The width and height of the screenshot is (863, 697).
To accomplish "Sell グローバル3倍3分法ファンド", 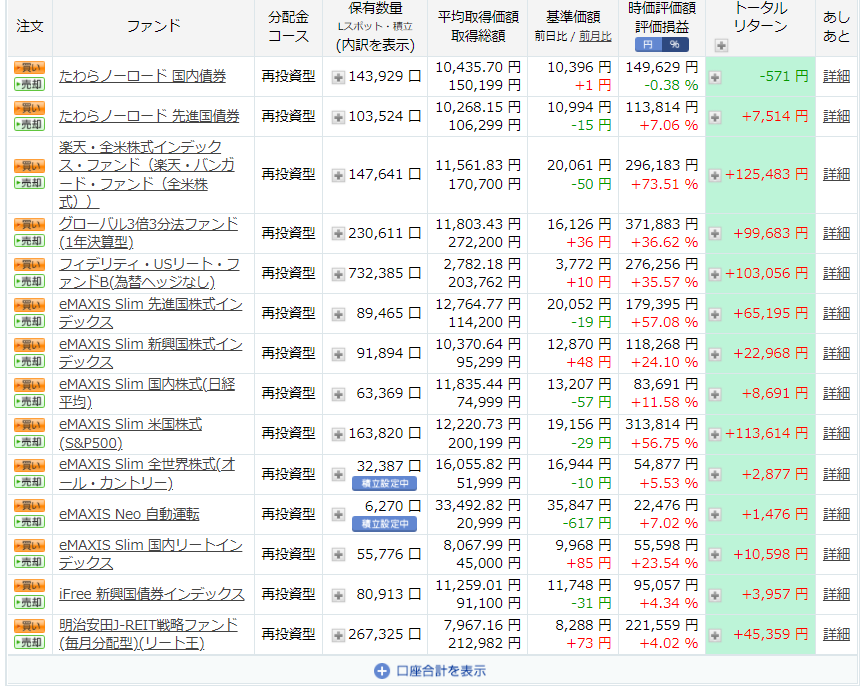I will (29, 241).
